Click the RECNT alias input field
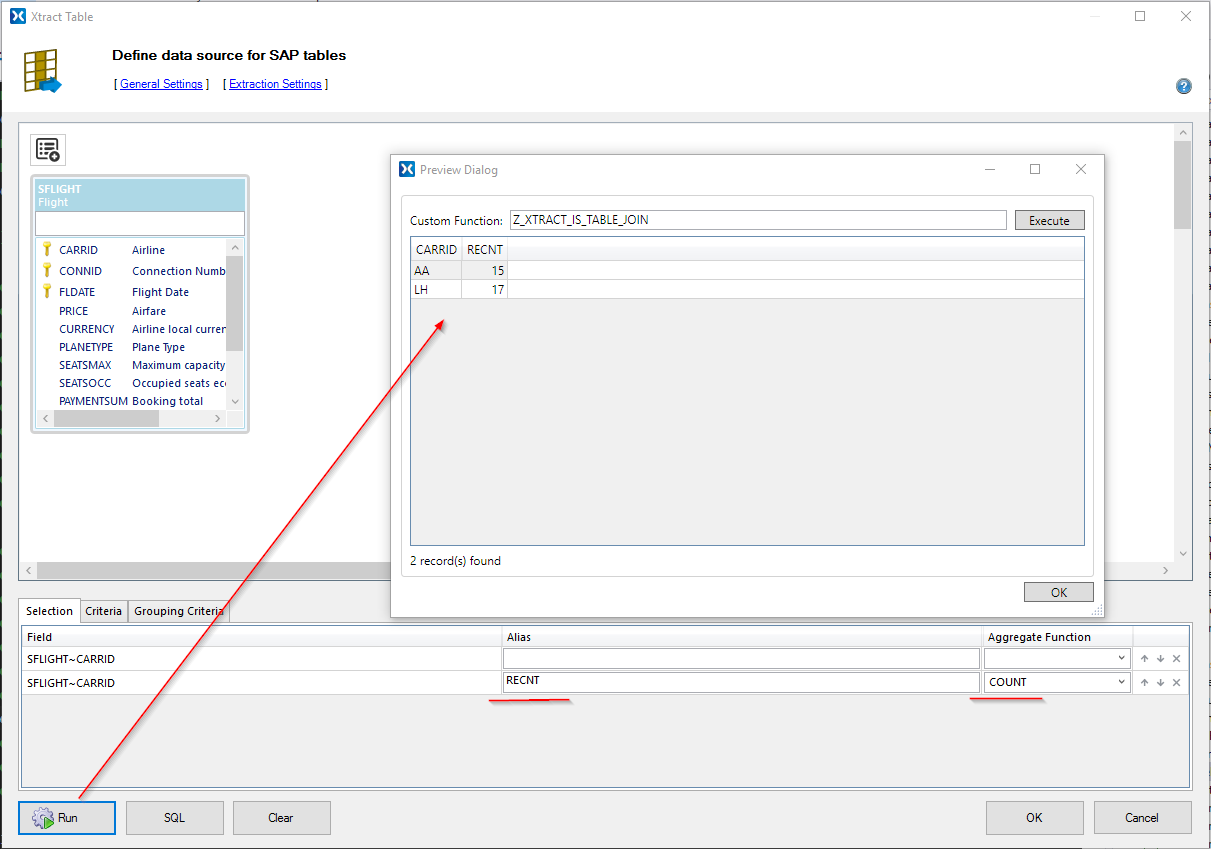This screenshot has width=1211, height=849. pyautogui.click(x=740, y=682)
